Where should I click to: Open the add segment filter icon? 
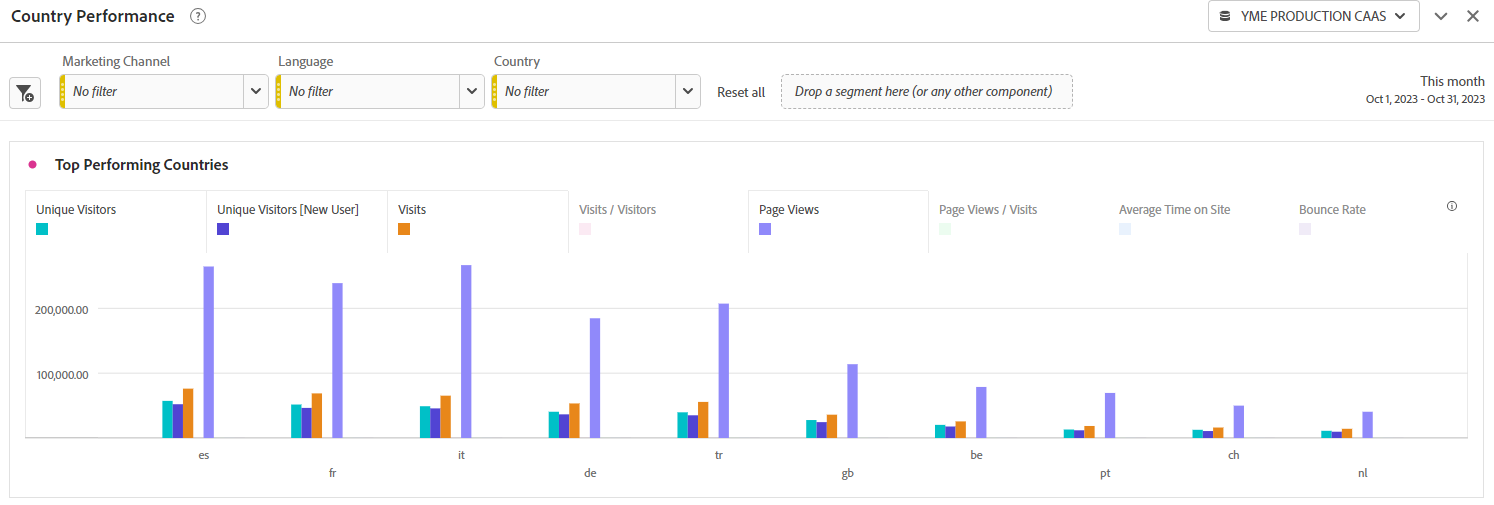(25, 93)
